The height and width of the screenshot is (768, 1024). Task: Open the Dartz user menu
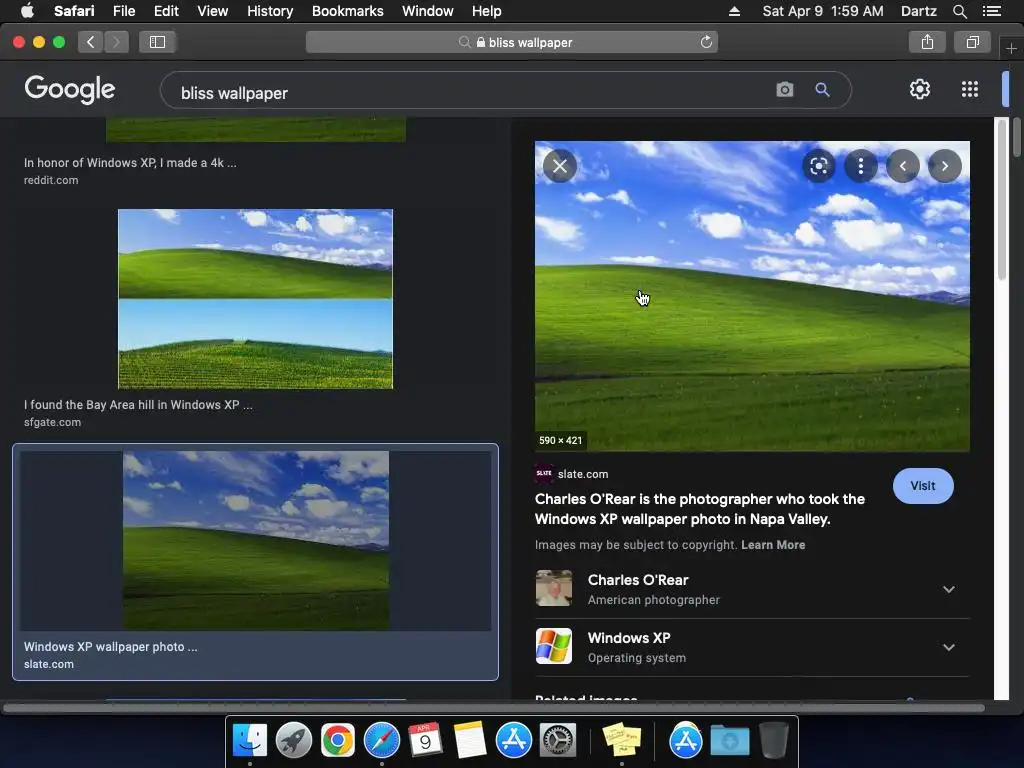coord(918,11)
